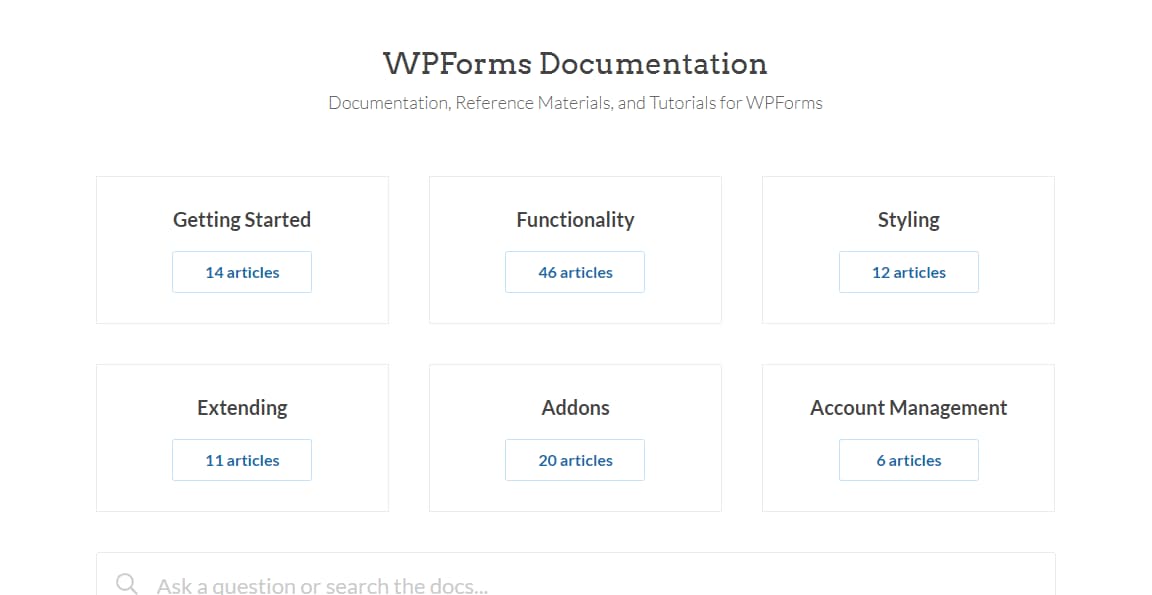The image size is (1152, 595).
Task: Select the Account Management heading
Action: (908, 407)
